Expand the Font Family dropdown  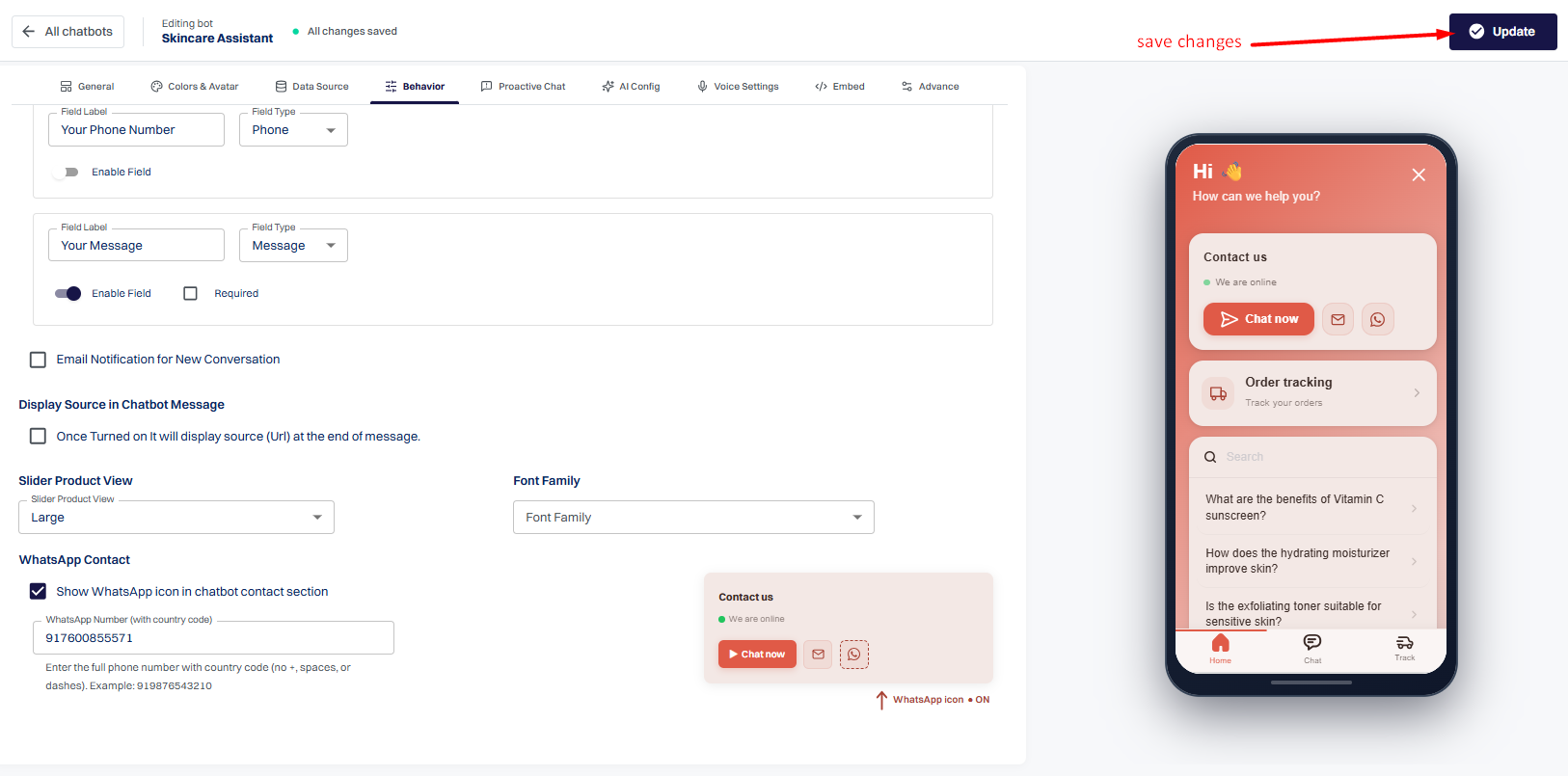coord(693,518)
